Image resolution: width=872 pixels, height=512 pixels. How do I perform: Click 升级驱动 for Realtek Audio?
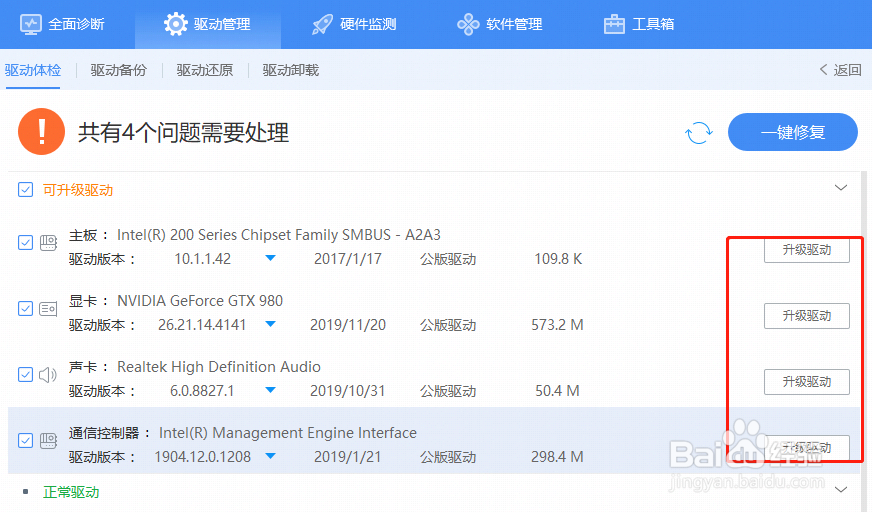(x=806, y=382)
